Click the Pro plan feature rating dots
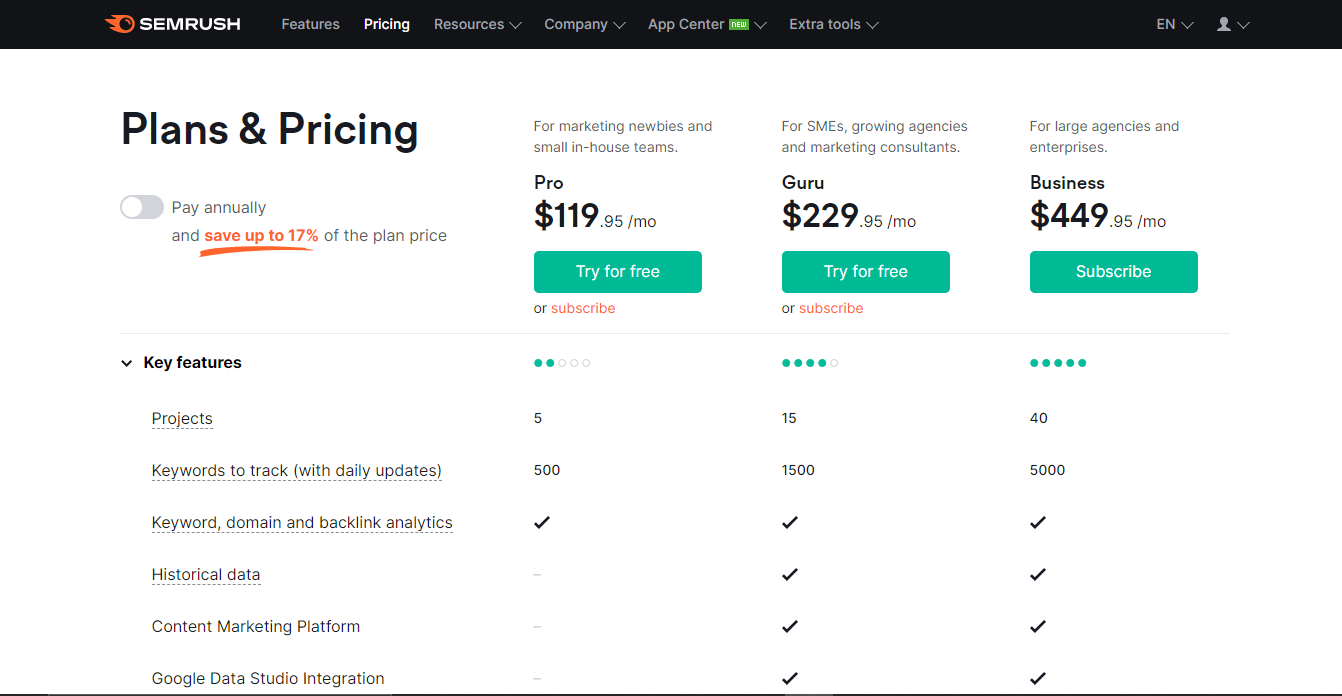The width and height of the screenshot is (1342, 696). tap(562, 363)
